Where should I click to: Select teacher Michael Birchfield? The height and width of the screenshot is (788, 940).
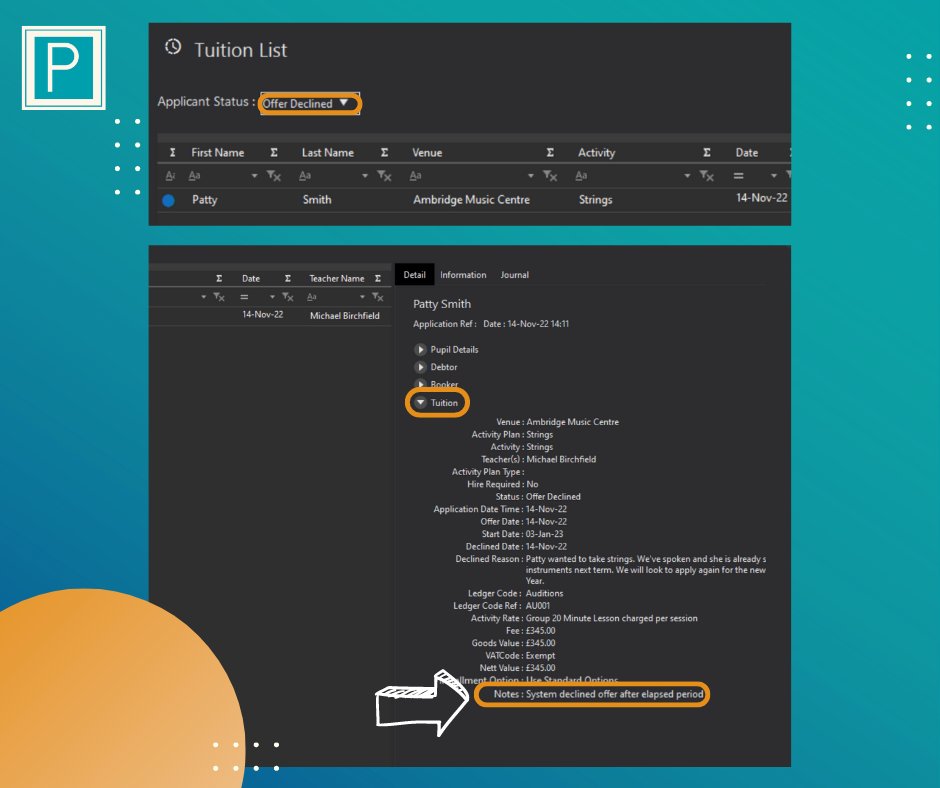coord(344,316)
